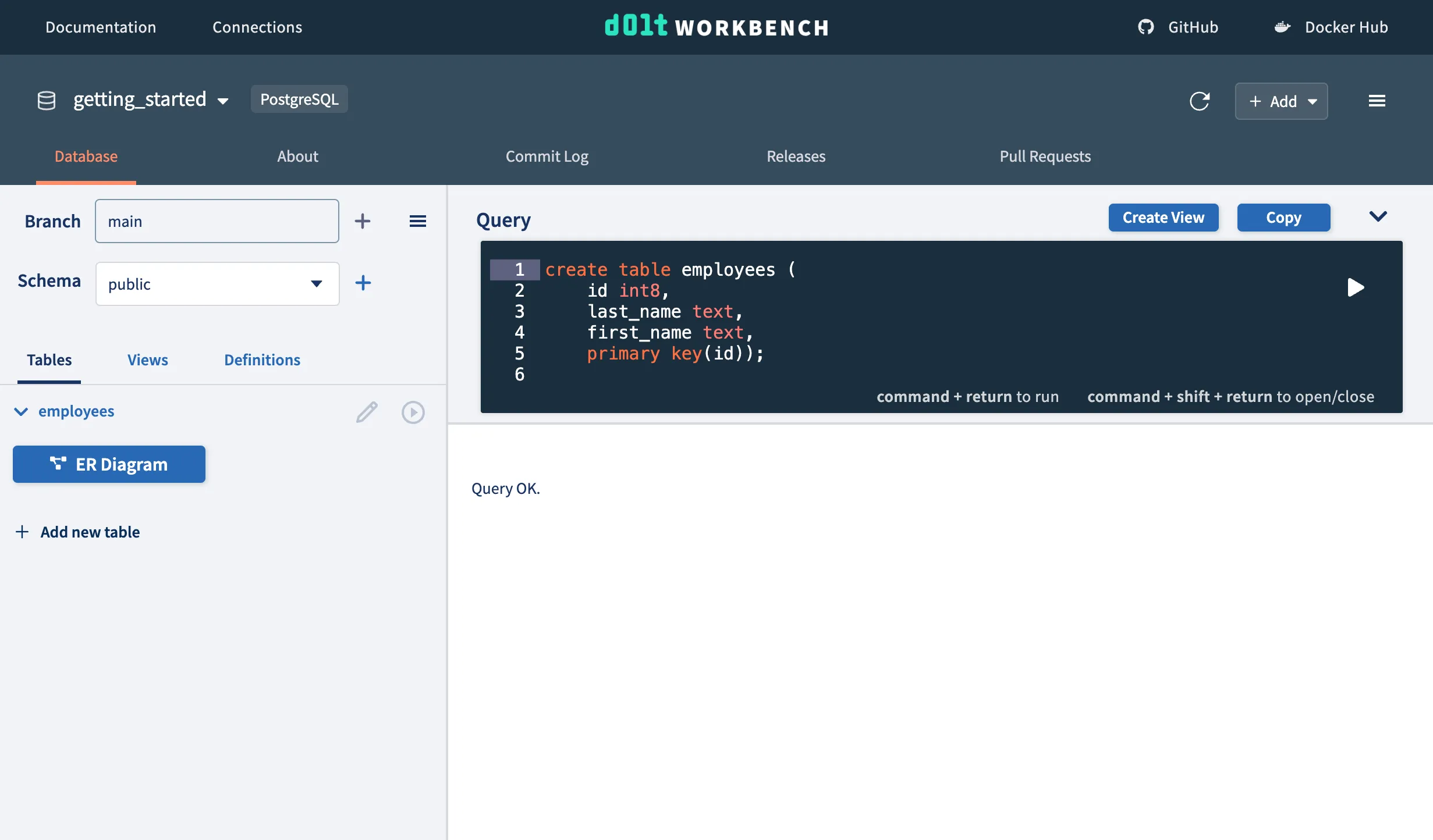Click the plus icon next to the Branch field
This screenshot has height=840, width=1433.
pyautogui.click(x=363, y=221)
